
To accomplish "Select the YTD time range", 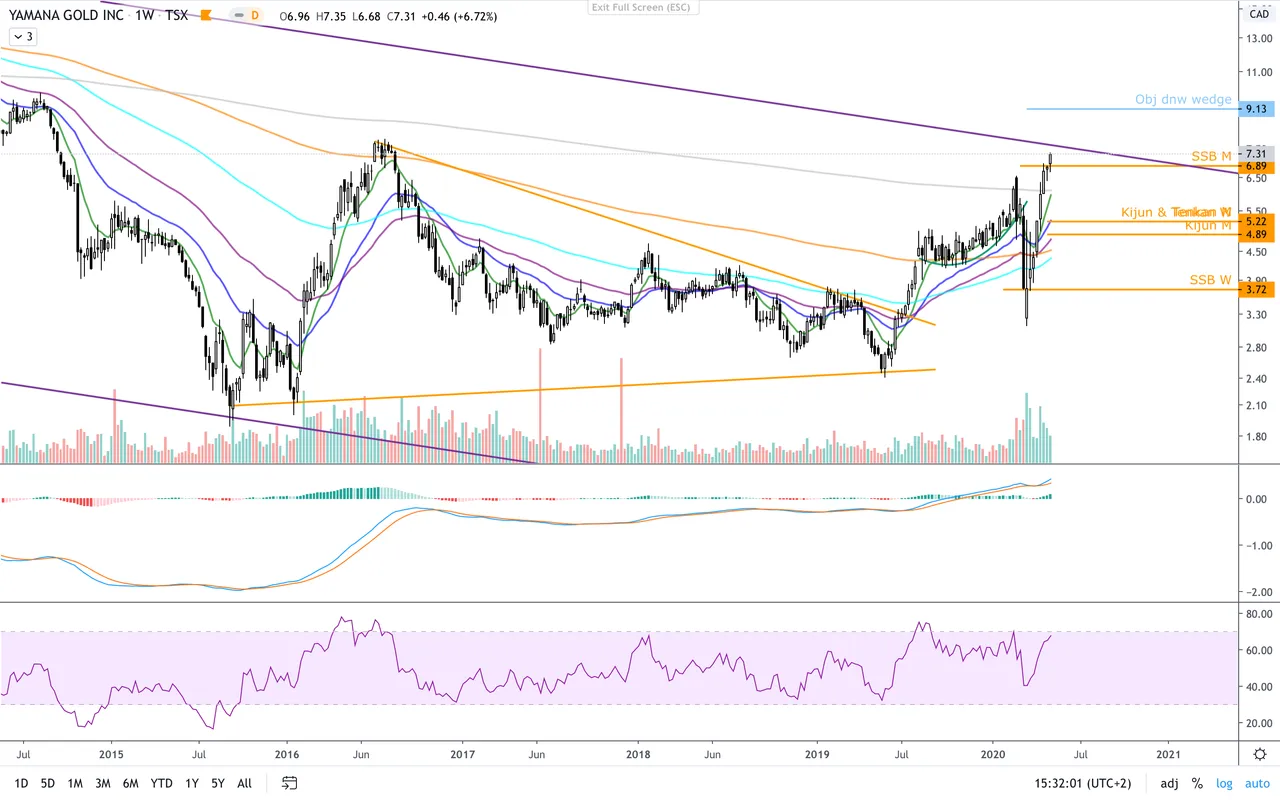I will pos(161,783).
